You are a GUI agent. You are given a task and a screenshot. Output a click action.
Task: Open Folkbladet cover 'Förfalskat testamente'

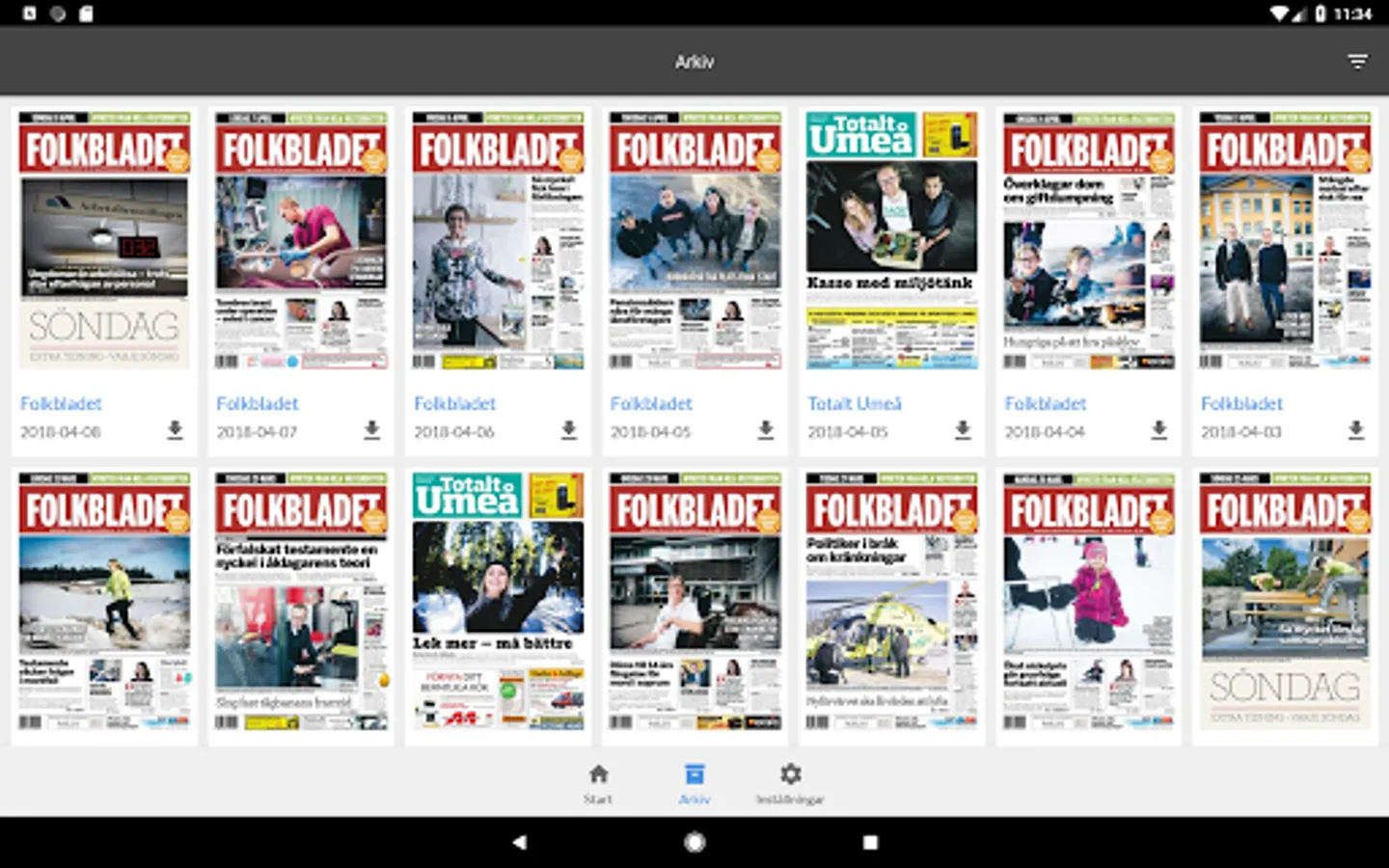point(301,601)
